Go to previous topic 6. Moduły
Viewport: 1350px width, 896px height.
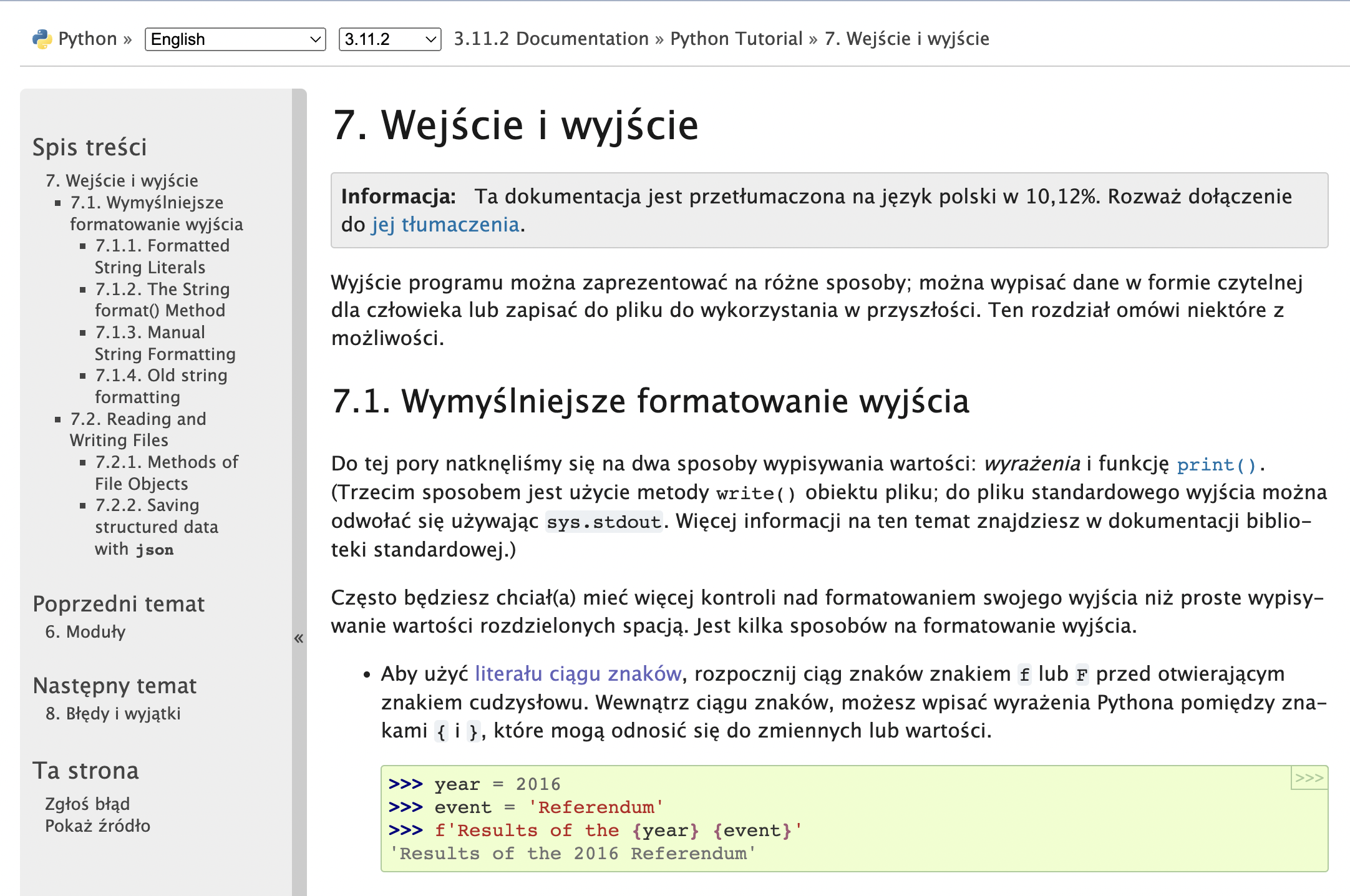[85, 632]
